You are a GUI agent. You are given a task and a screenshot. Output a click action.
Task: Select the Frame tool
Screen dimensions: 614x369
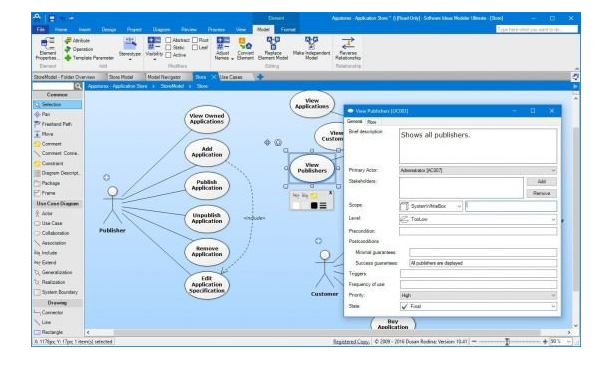58,193
